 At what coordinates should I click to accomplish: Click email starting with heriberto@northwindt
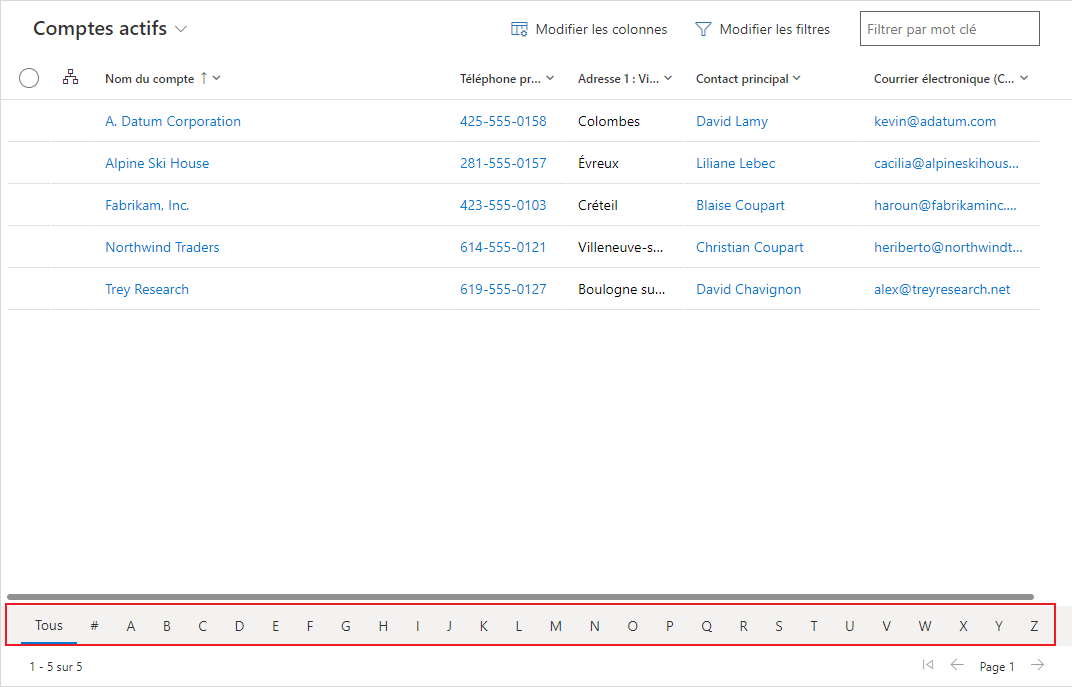point(948,247)
